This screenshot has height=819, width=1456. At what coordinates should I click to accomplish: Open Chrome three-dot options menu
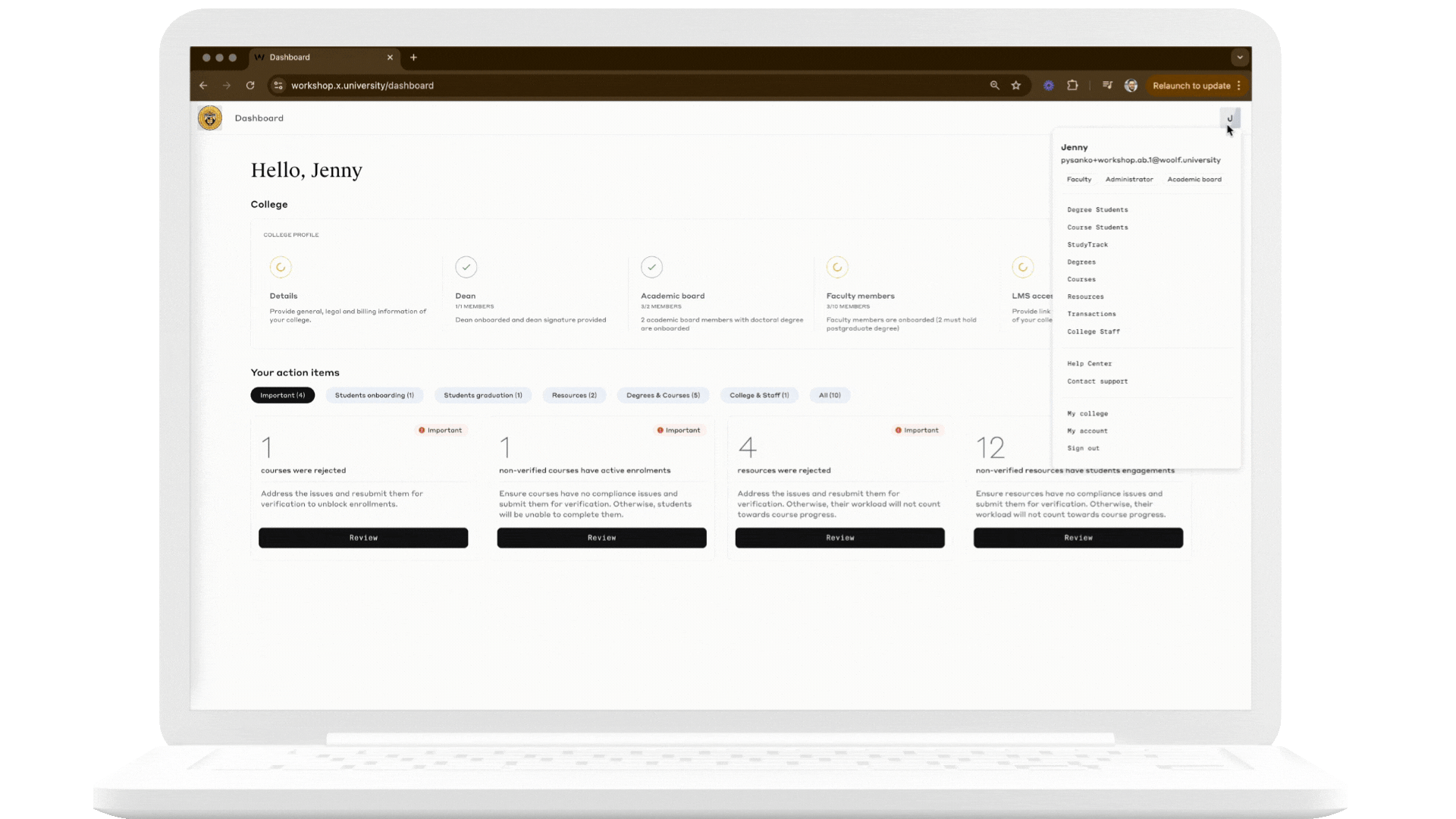1239,86
